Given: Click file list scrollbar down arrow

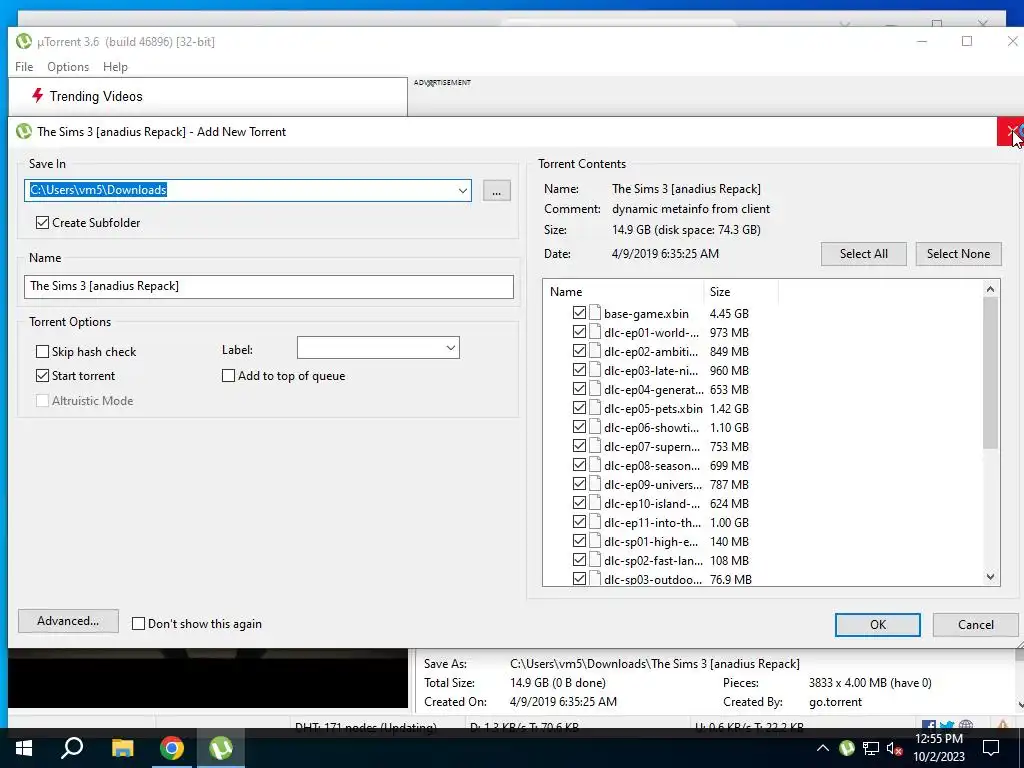Looking at the screenshot, I should [x=991, y=577].
